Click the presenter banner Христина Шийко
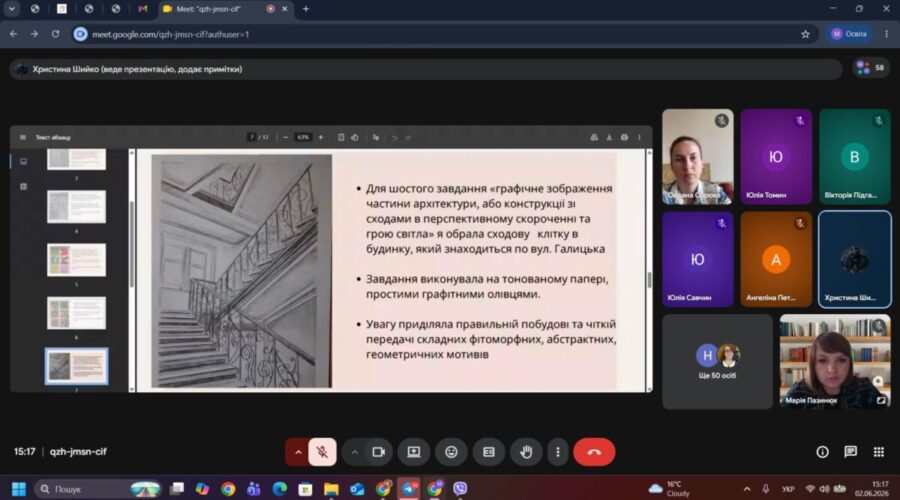Screen dimensions: 900x500 pos(425,69)
